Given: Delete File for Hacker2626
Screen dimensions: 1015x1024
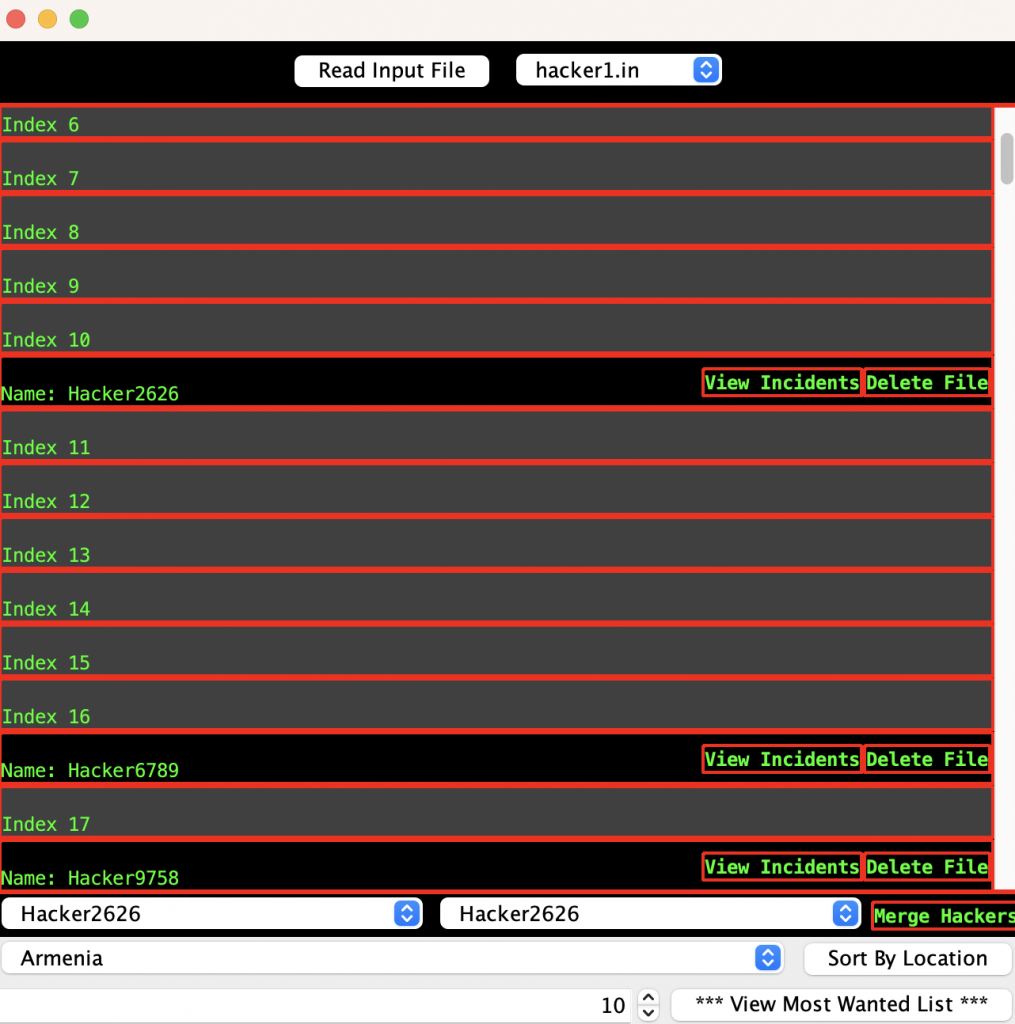Looking at the screenshot, I should tap(926, 383).
